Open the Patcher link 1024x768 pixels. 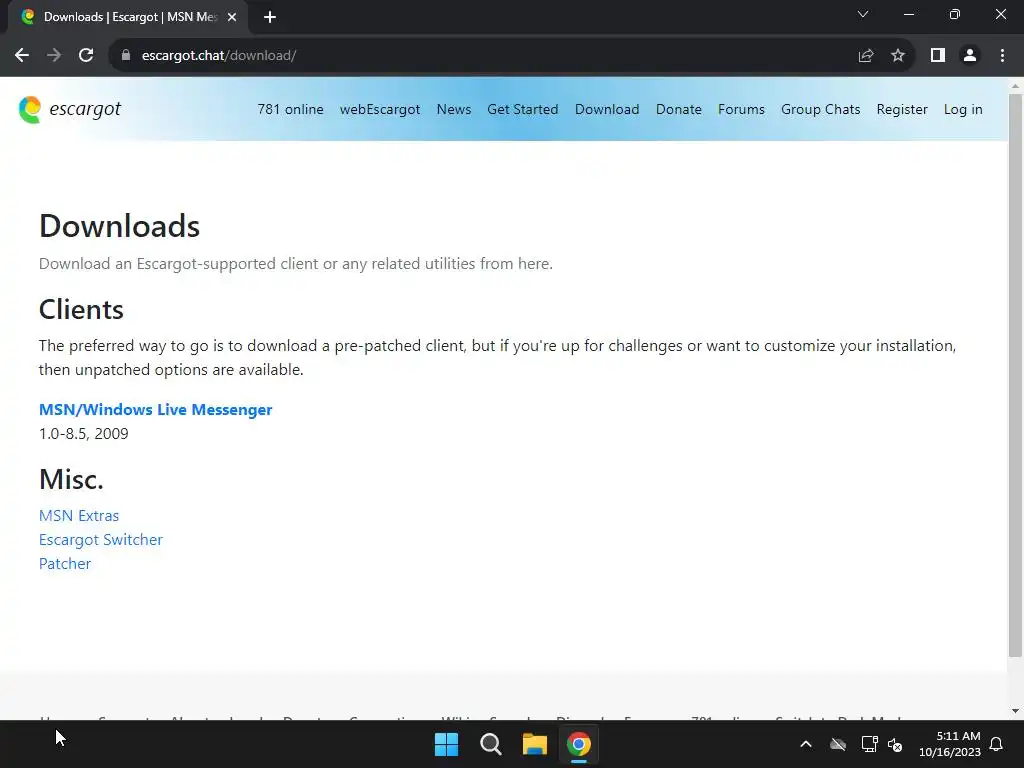coord(65,564)
